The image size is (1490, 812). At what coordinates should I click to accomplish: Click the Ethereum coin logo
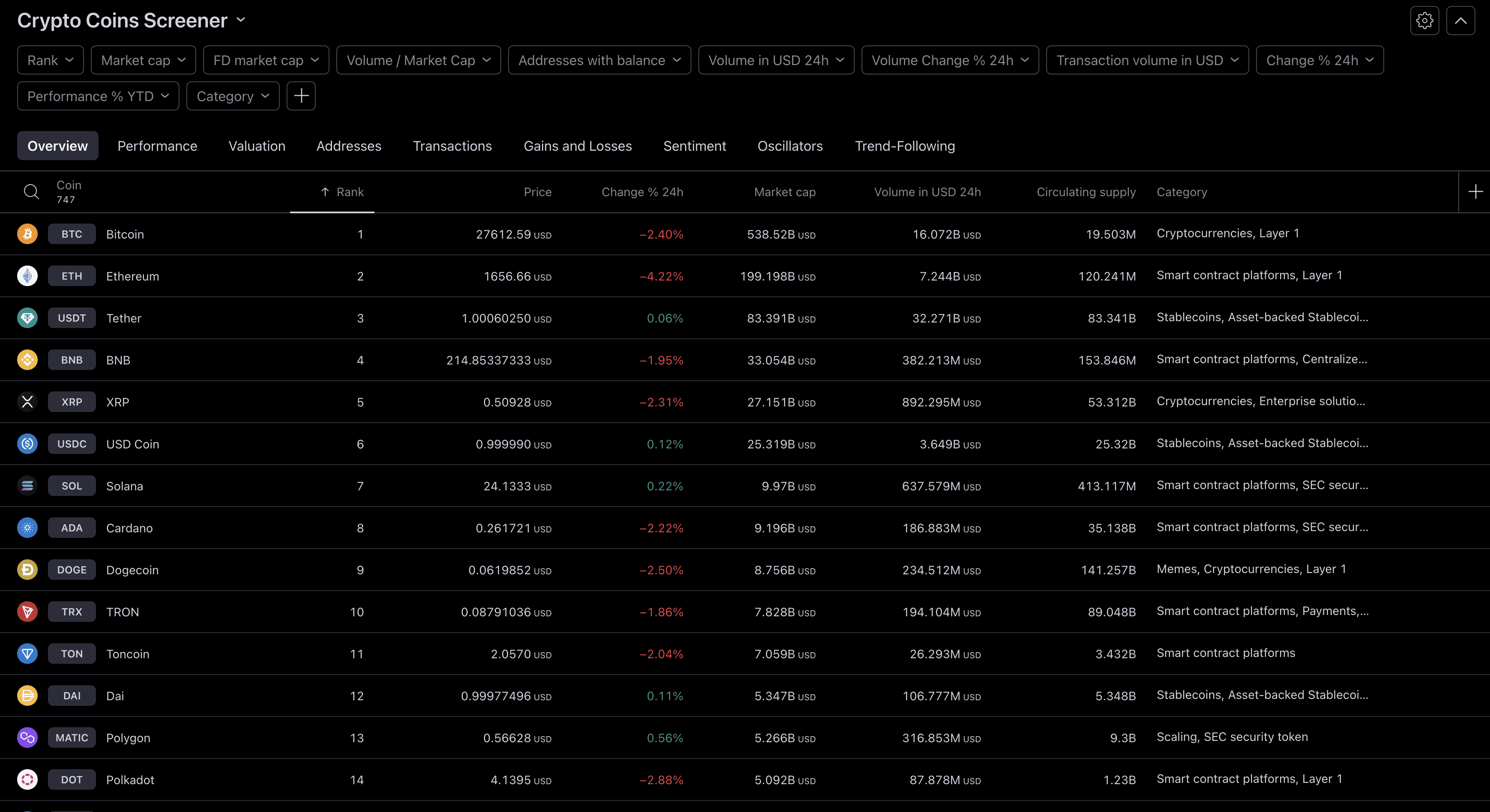pyautogui.click(x=27, y=276)
